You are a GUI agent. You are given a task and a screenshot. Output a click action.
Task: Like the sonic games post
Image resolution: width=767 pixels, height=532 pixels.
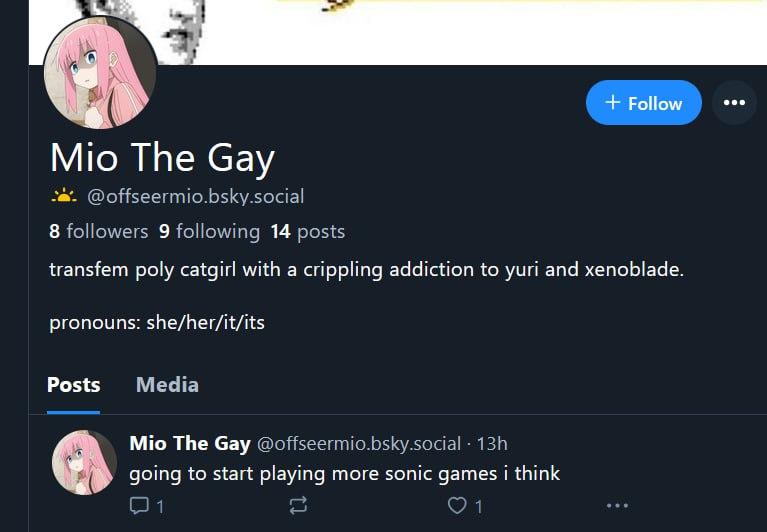[457, 505]
